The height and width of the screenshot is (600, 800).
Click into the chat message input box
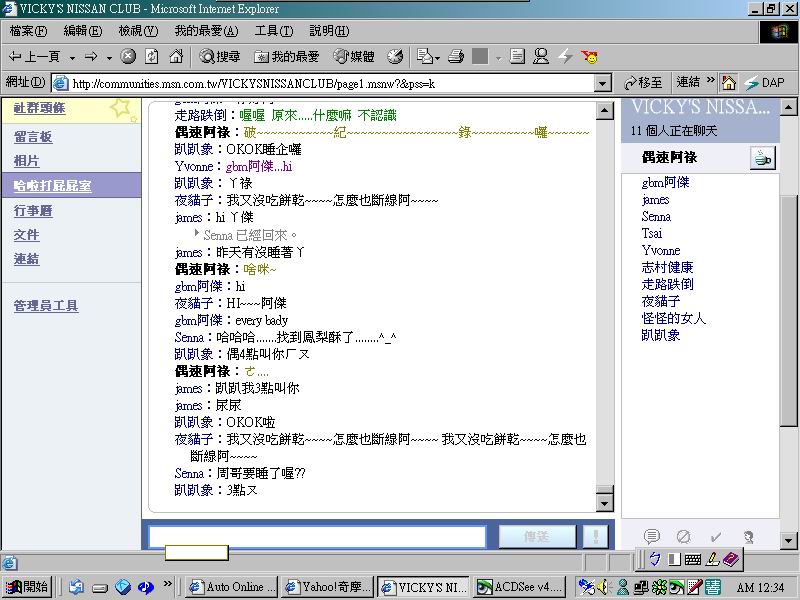pyautogui.click(x=302, y=537)
